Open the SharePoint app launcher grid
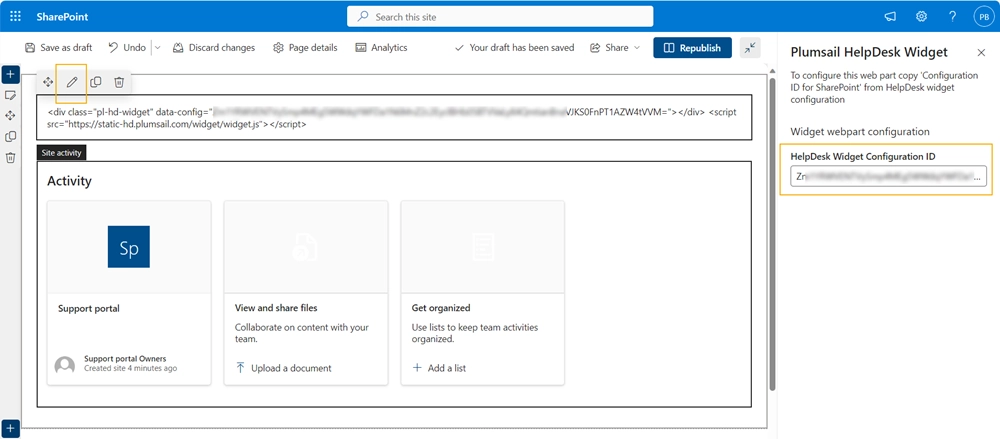The image size is (1000, 439). [16, 17]
